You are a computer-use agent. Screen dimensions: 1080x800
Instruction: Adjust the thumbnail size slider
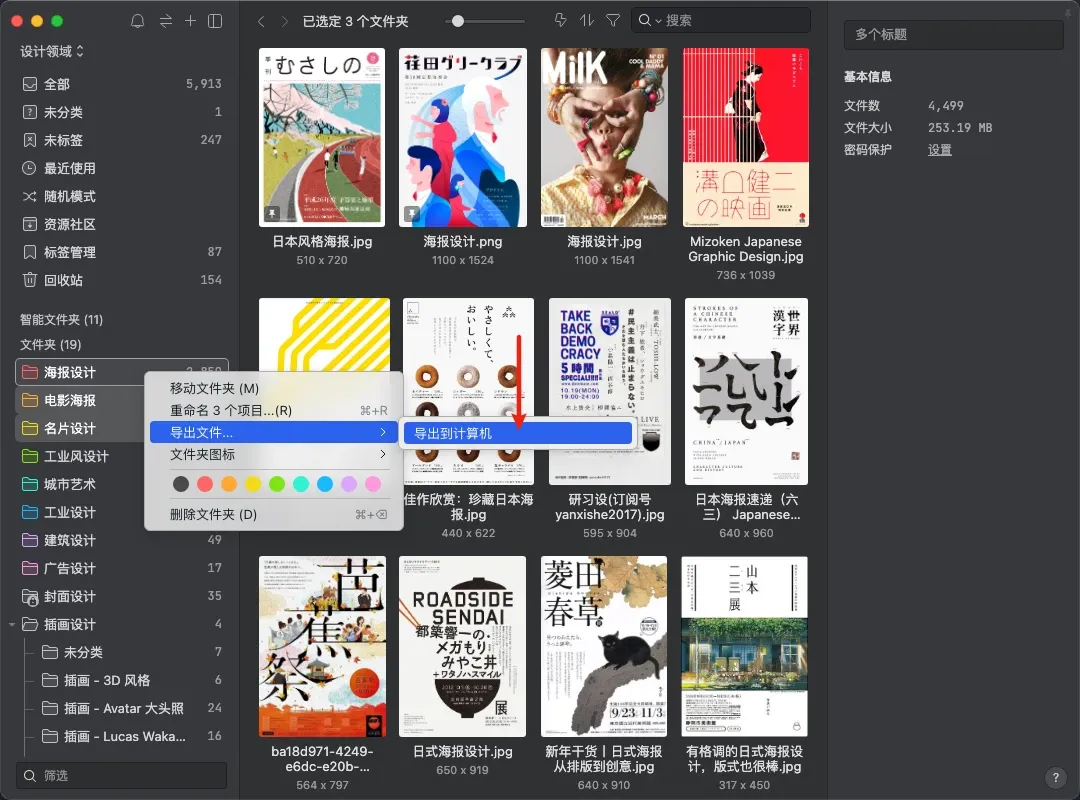coord(458,21)
